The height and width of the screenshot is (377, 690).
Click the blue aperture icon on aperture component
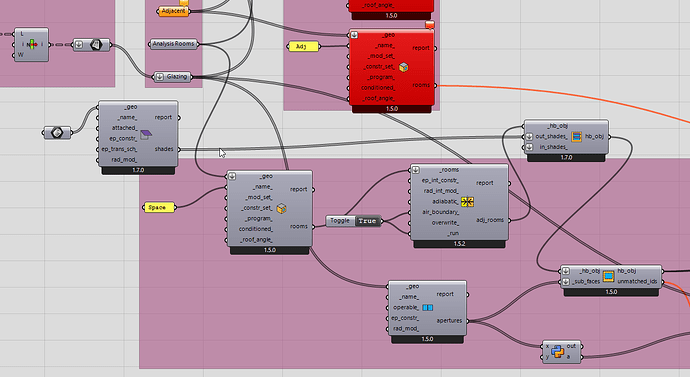(x=428, y=307)
